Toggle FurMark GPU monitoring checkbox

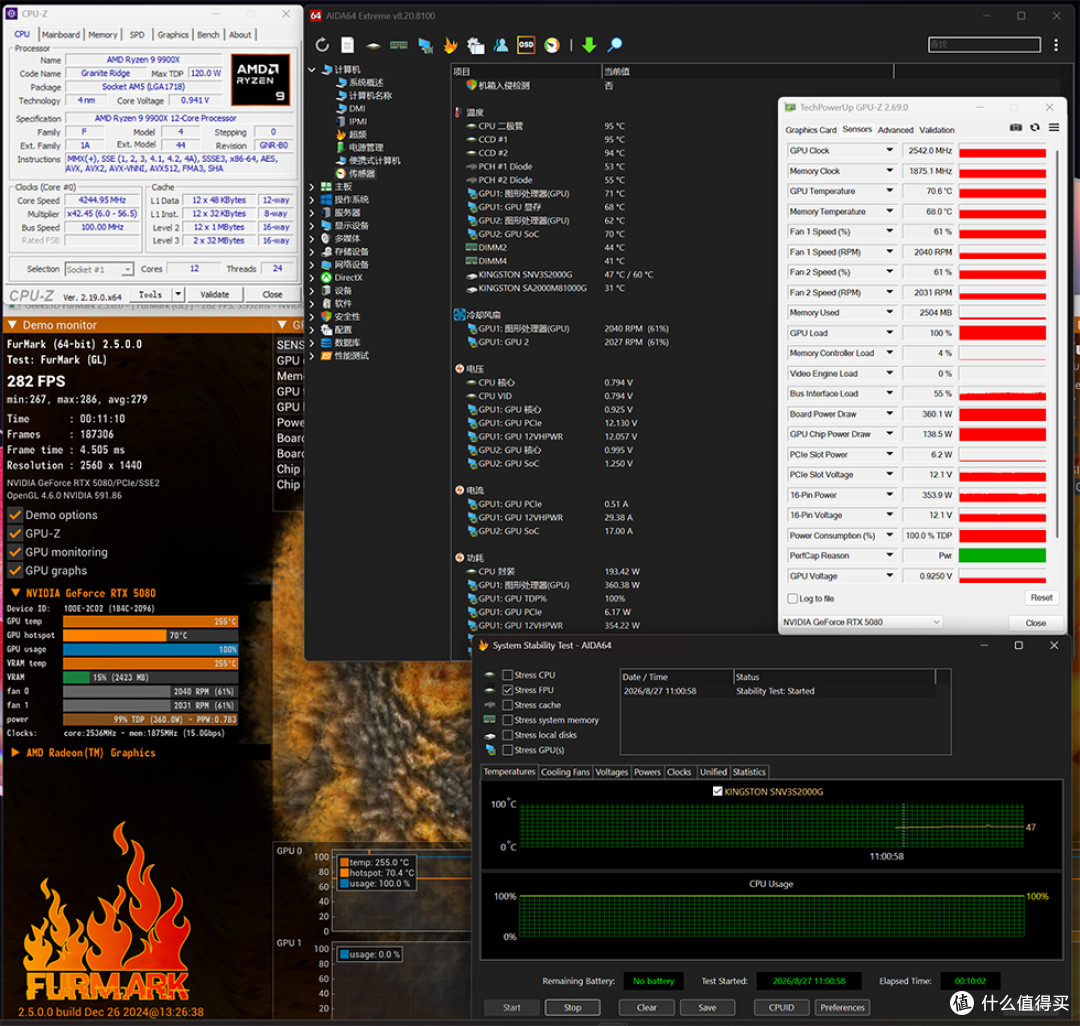[x=15, y=552]
